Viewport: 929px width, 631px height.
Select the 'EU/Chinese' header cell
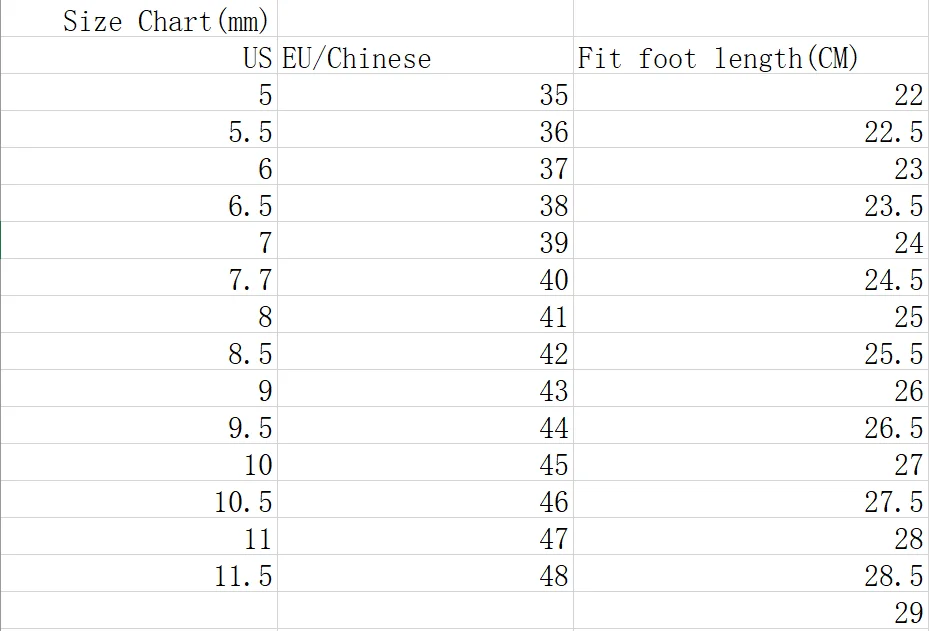coord(425,56)
